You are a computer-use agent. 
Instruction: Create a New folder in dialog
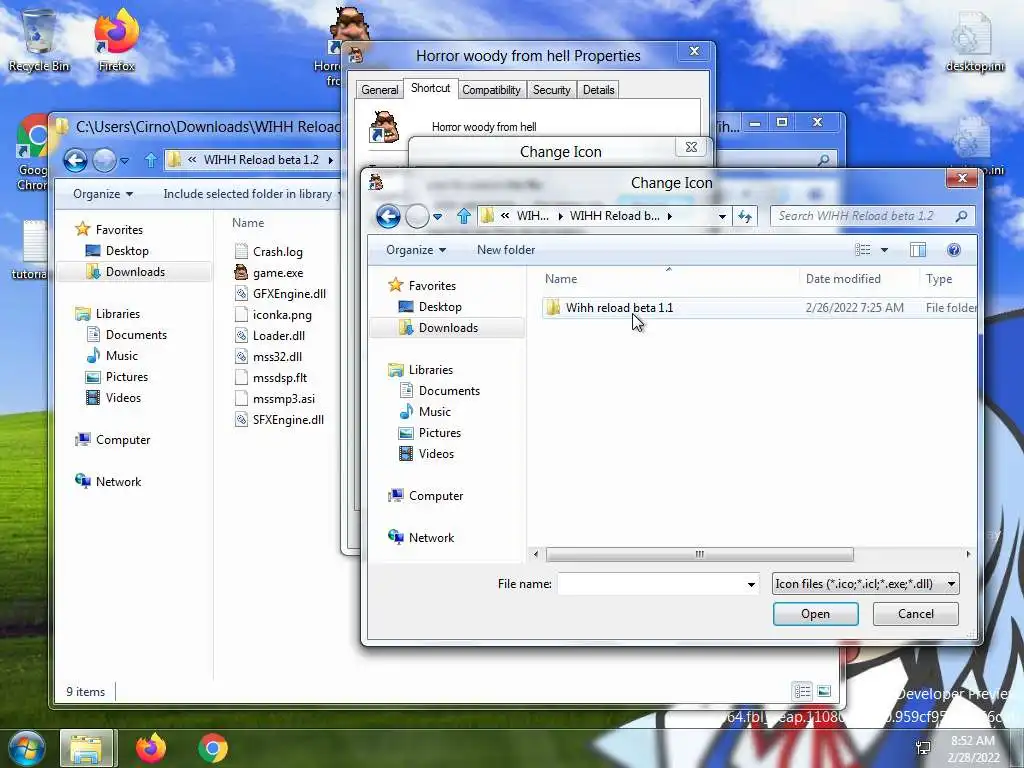tap(505, 250)
